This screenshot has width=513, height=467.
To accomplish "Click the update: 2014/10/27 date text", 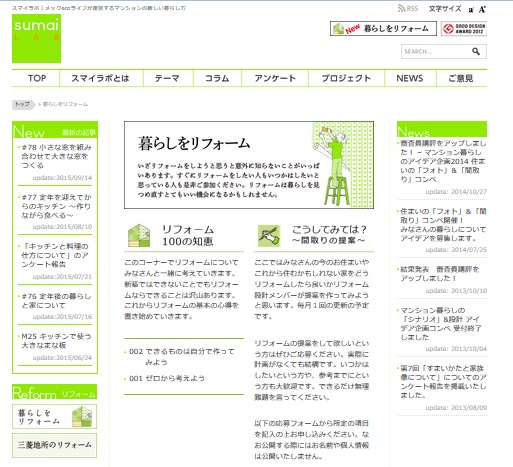I will tap(456, 192).
